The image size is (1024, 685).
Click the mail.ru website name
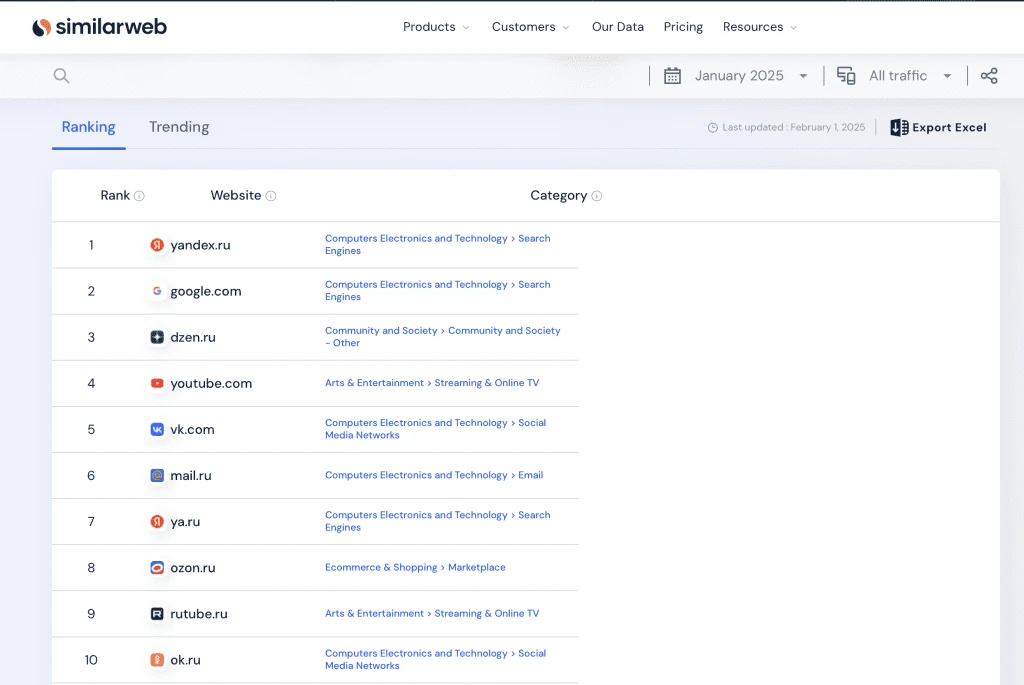(191, 476)
